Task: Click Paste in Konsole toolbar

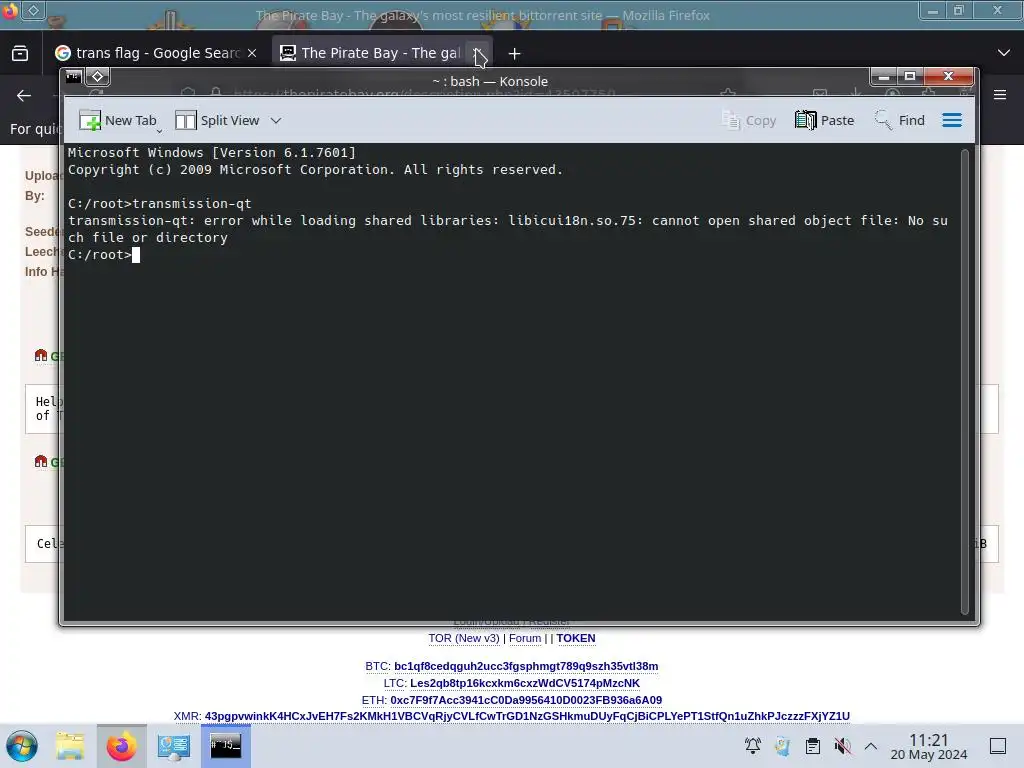Action: click(824, 120)
